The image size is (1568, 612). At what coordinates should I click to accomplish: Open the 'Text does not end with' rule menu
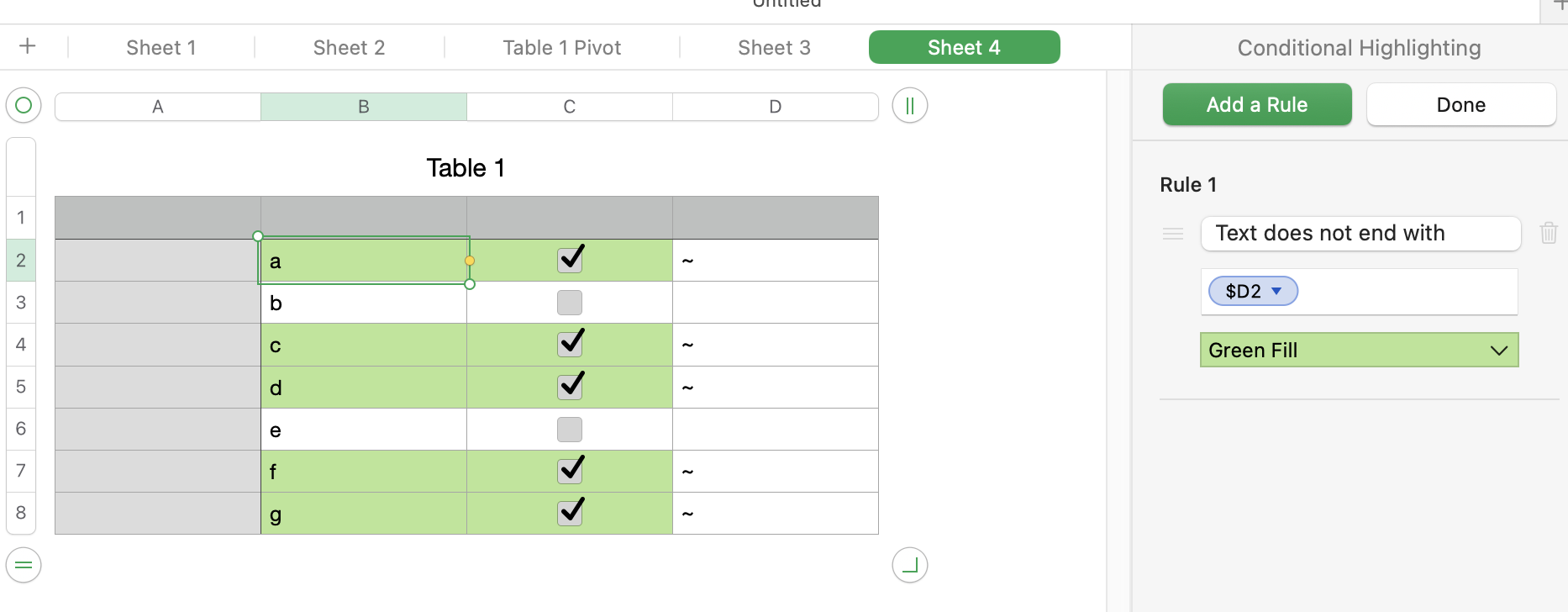tap(1360, 234)
